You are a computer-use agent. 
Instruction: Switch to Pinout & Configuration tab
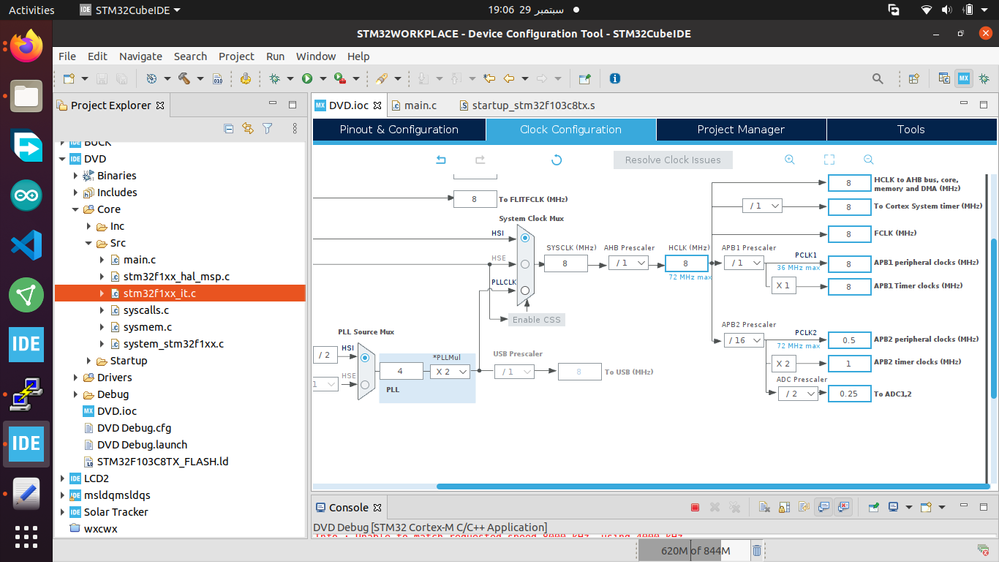point(399,129)
